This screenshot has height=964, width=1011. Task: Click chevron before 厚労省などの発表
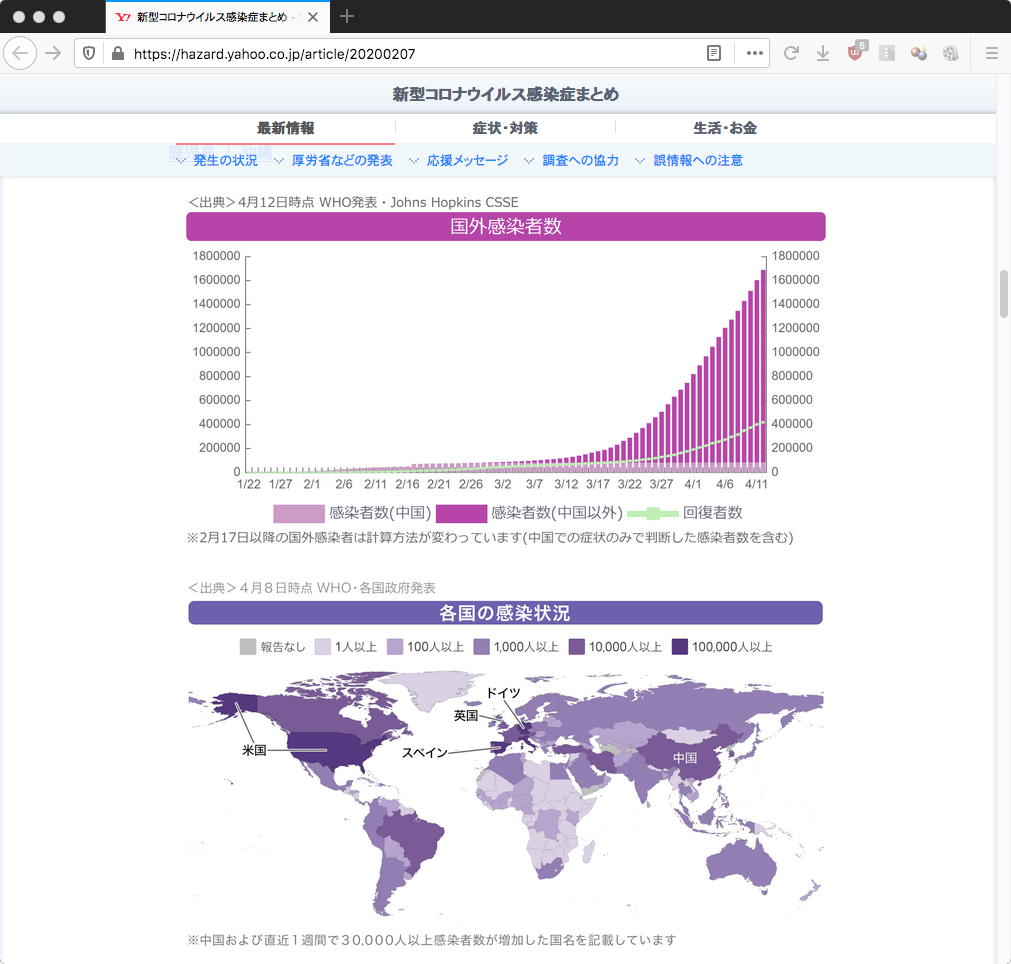pyautogui.click(x=279, y=161)
